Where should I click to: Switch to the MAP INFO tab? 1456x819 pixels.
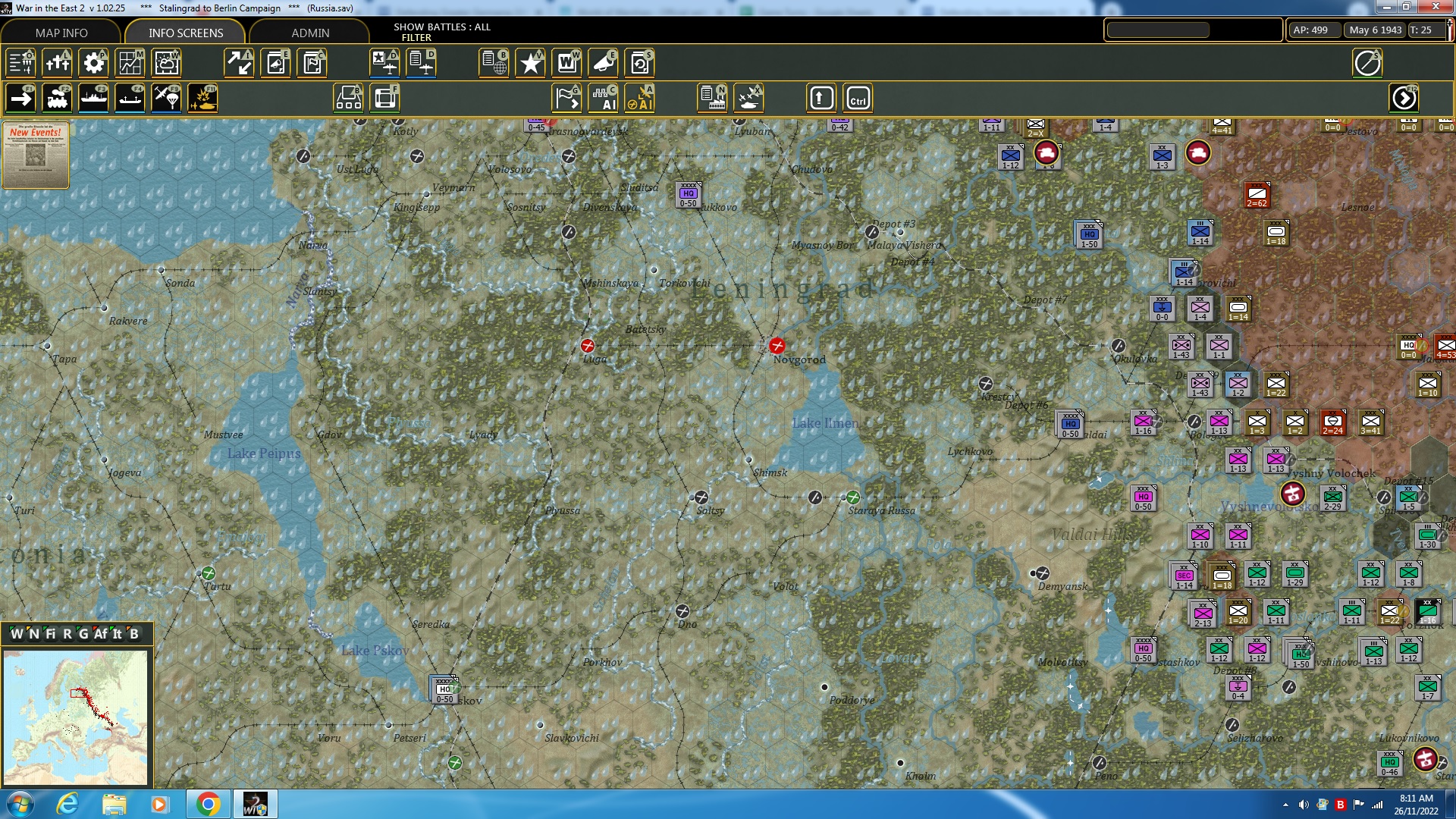(61, 33)
